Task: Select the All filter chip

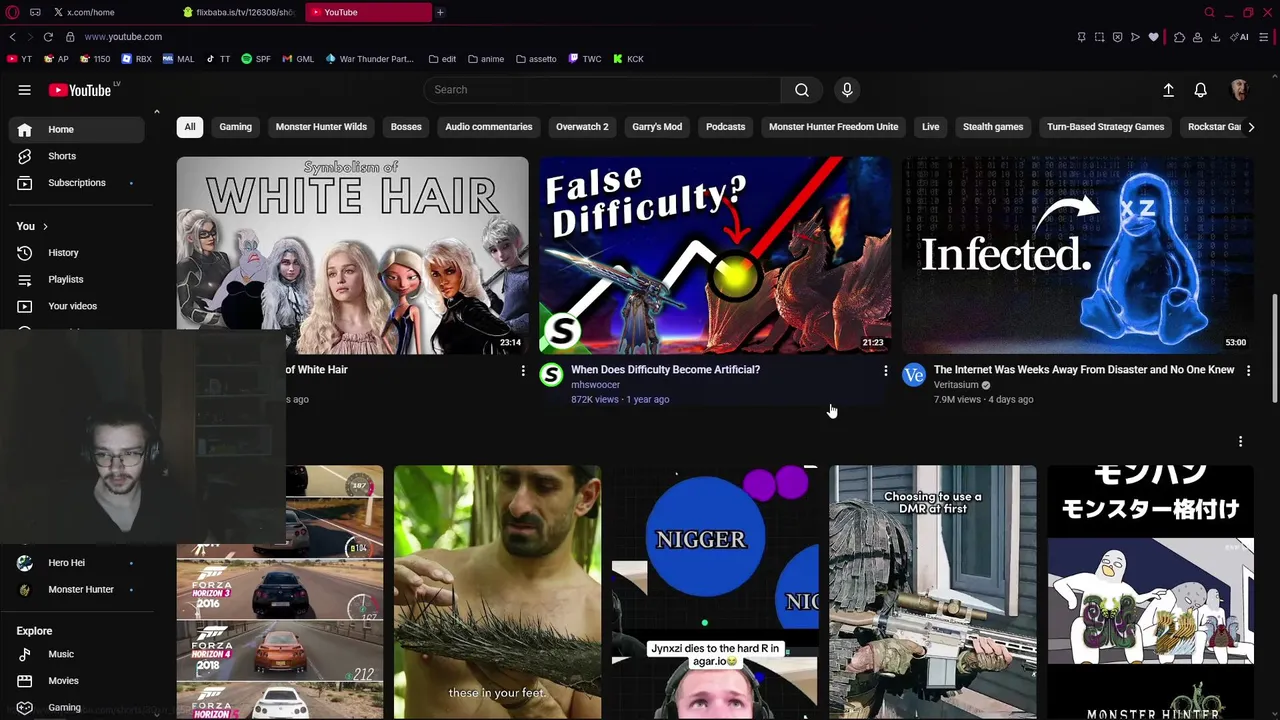Action: [190, 127]
